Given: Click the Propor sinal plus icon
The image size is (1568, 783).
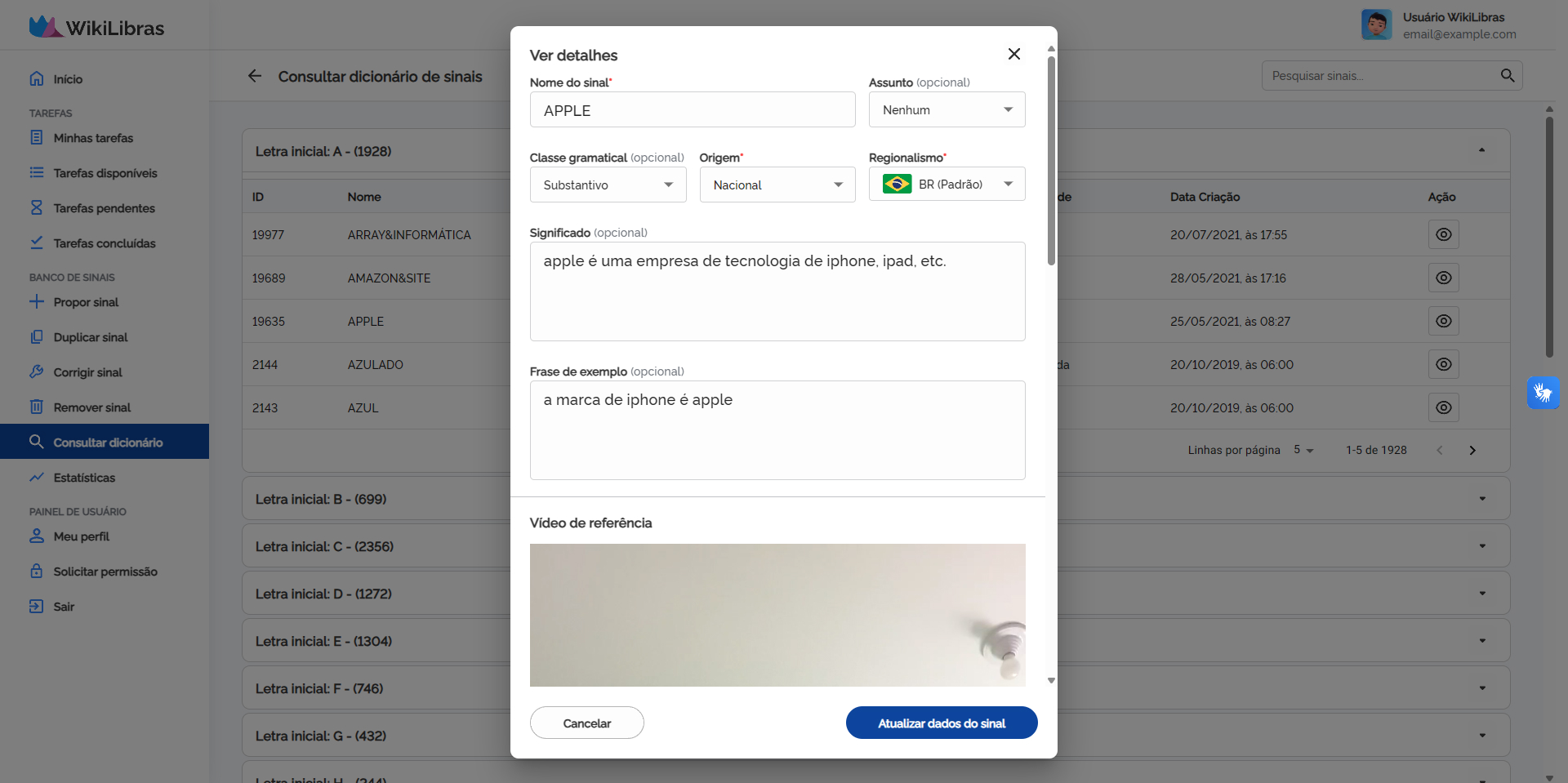Looking at the screenshot, I should (37, 301).
